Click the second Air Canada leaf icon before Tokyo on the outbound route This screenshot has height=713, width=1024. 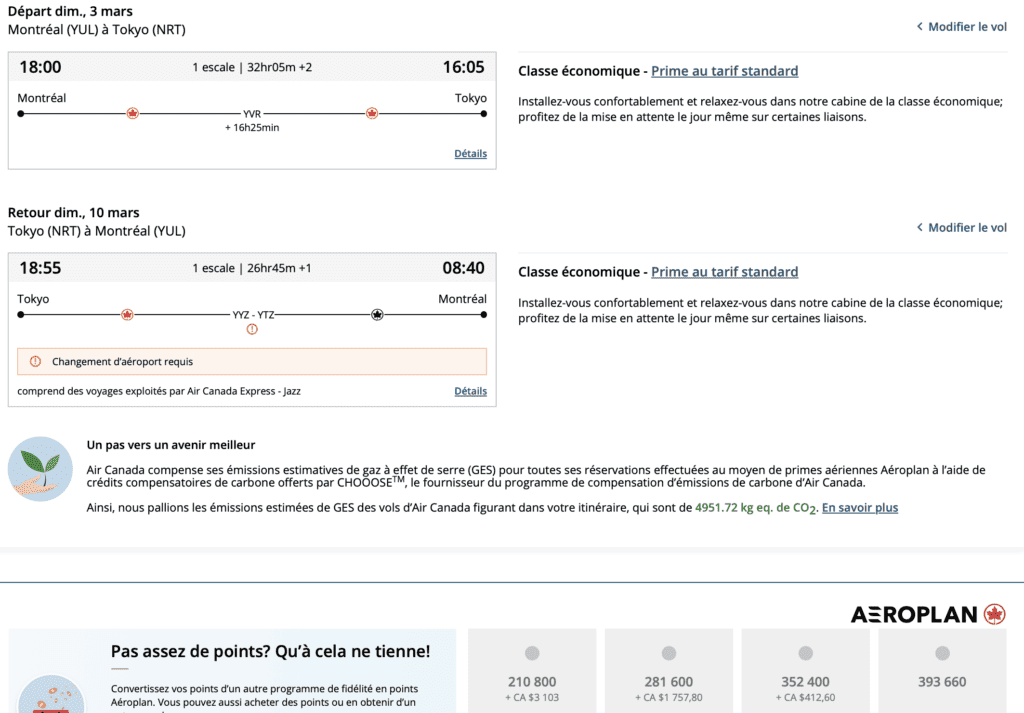372,114
